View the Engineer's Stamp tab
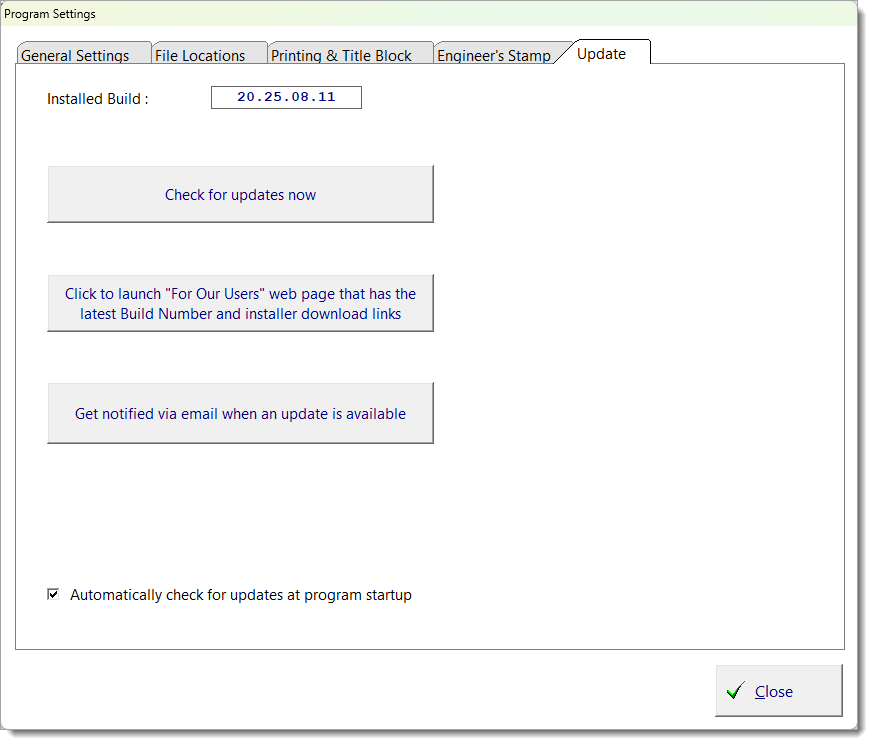873x745 pixels. coord(495,55)
